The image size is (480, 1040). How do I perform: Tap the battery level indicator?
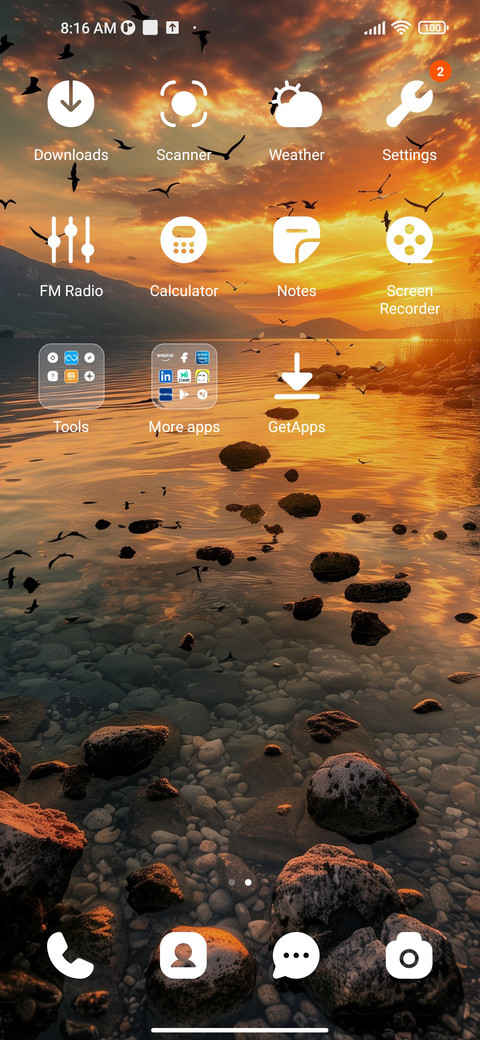[x=433, y=28]
